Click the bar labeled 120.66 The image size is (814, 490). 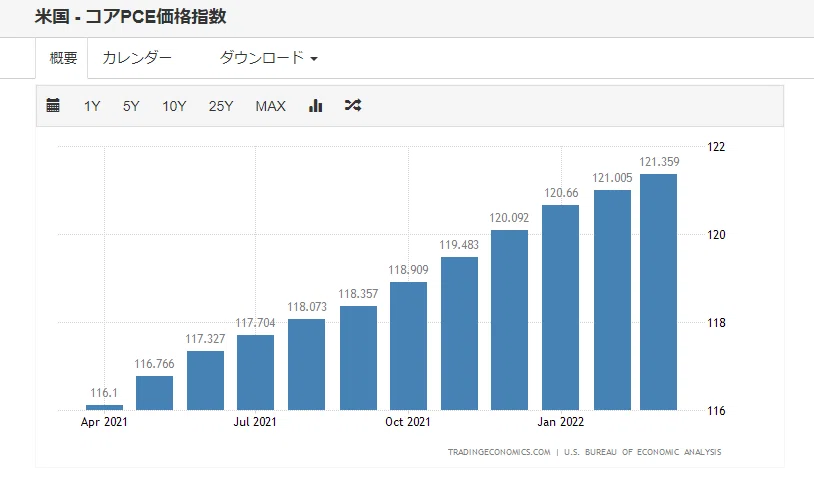pos(561,307)
